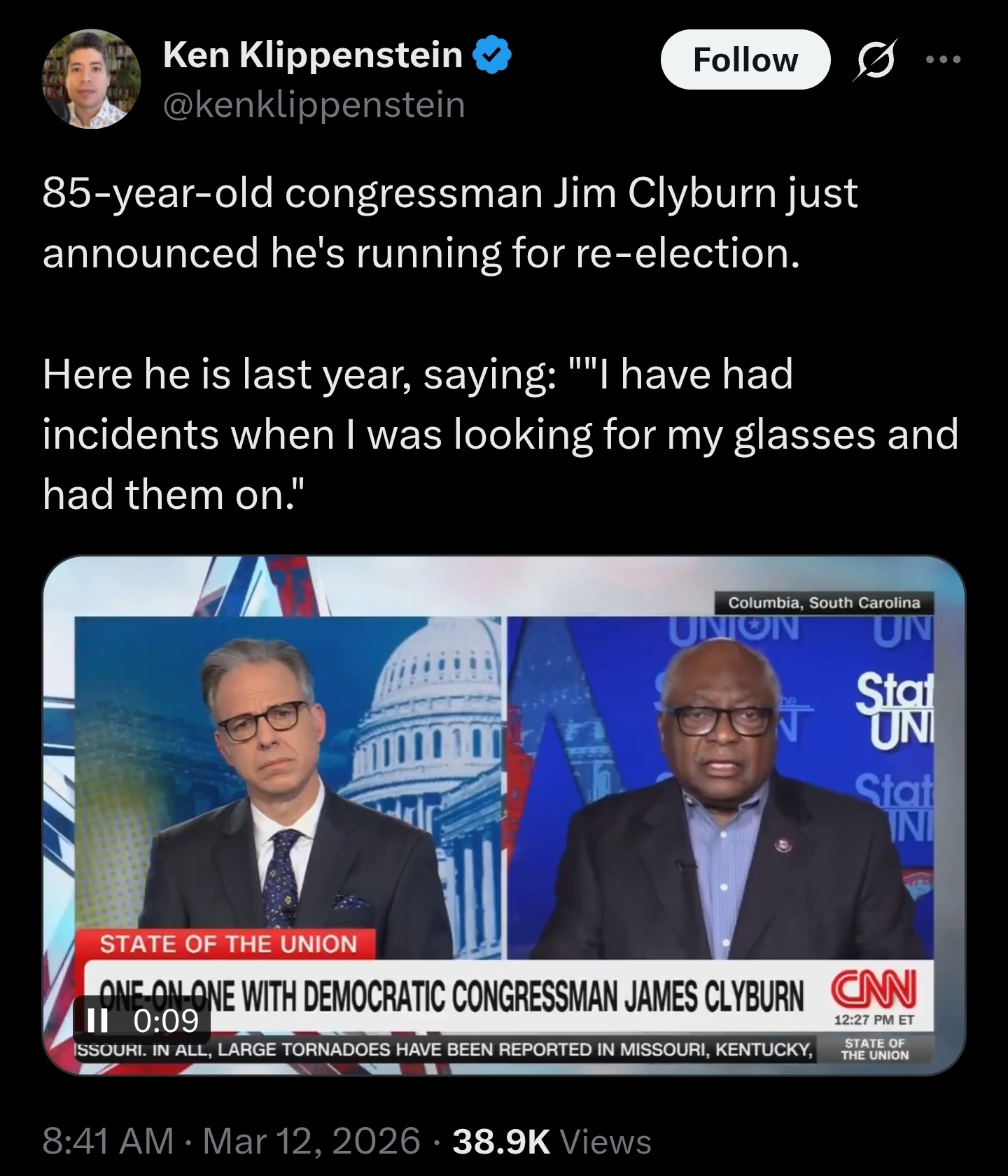Viewport: 1008px width, 1176px height.
Task: Follow Ken Klippenstein's account
Action: coord(745,59)
